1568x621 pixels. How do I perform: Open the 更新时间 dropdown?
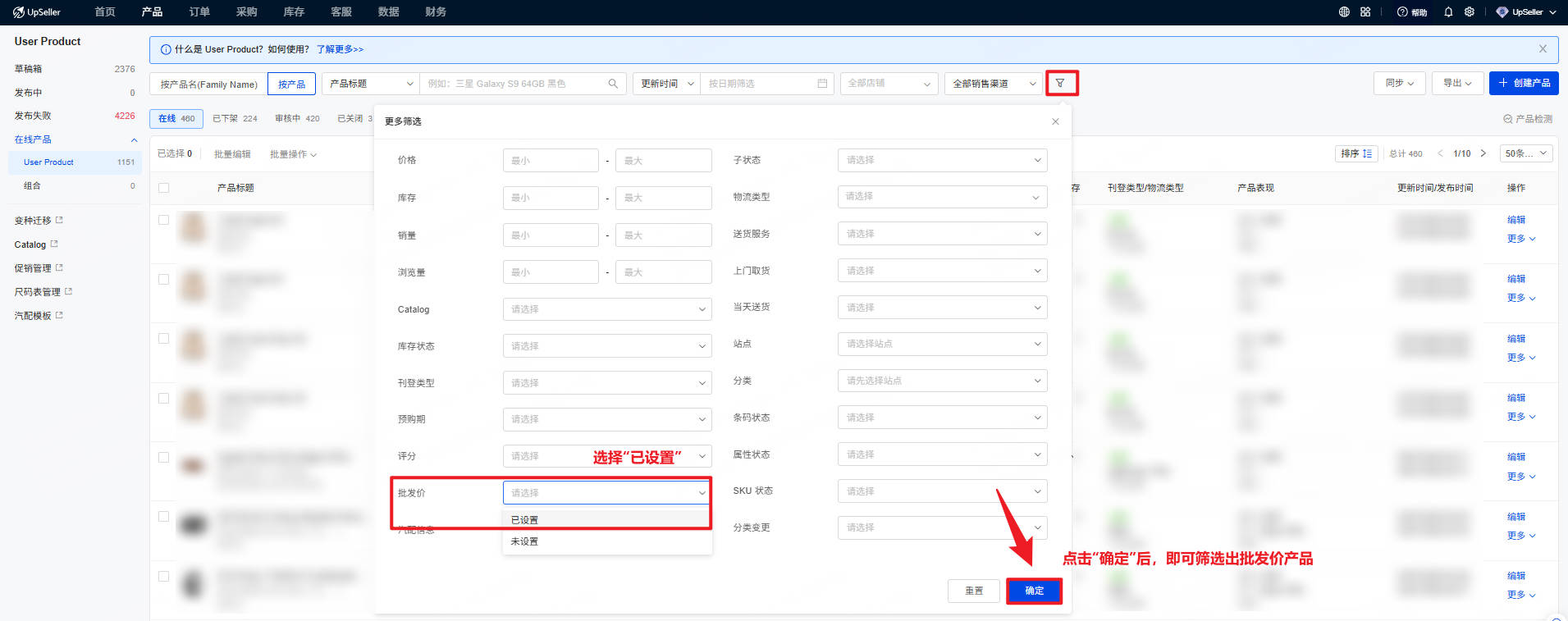click(x=666, y=84)
